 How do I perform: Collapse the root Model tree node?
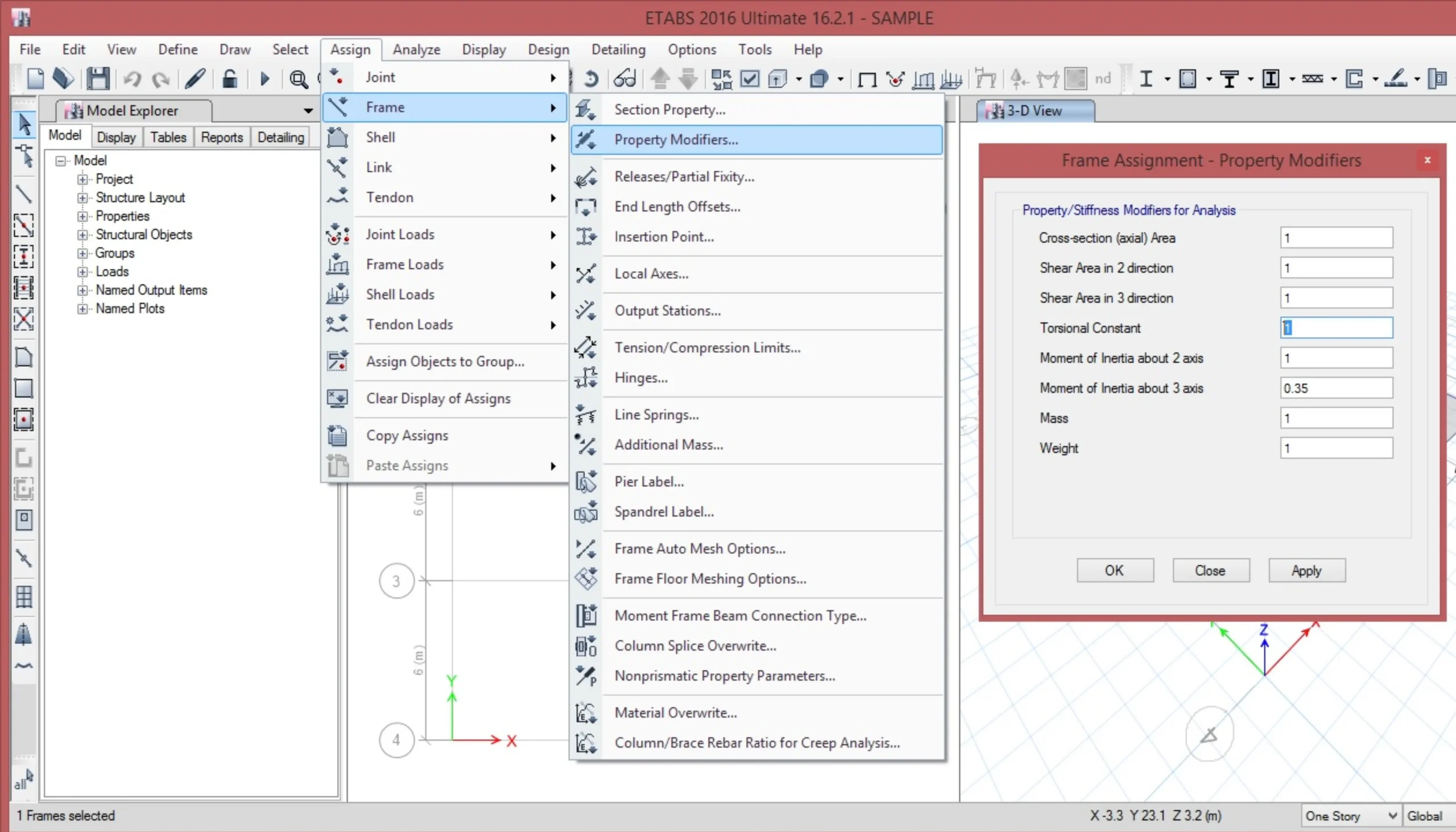60,161
